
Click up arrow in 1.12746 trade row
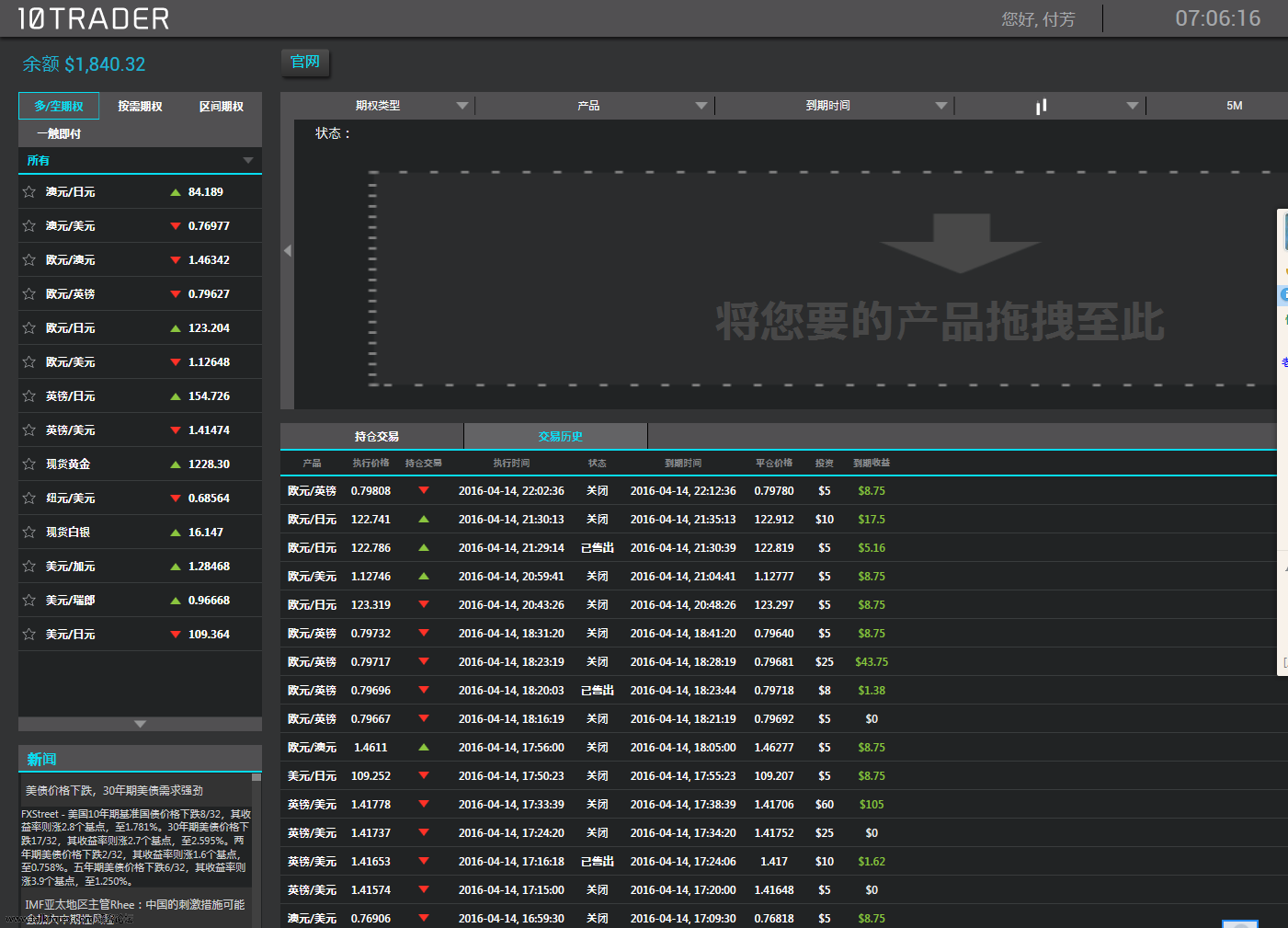(424, 577)
